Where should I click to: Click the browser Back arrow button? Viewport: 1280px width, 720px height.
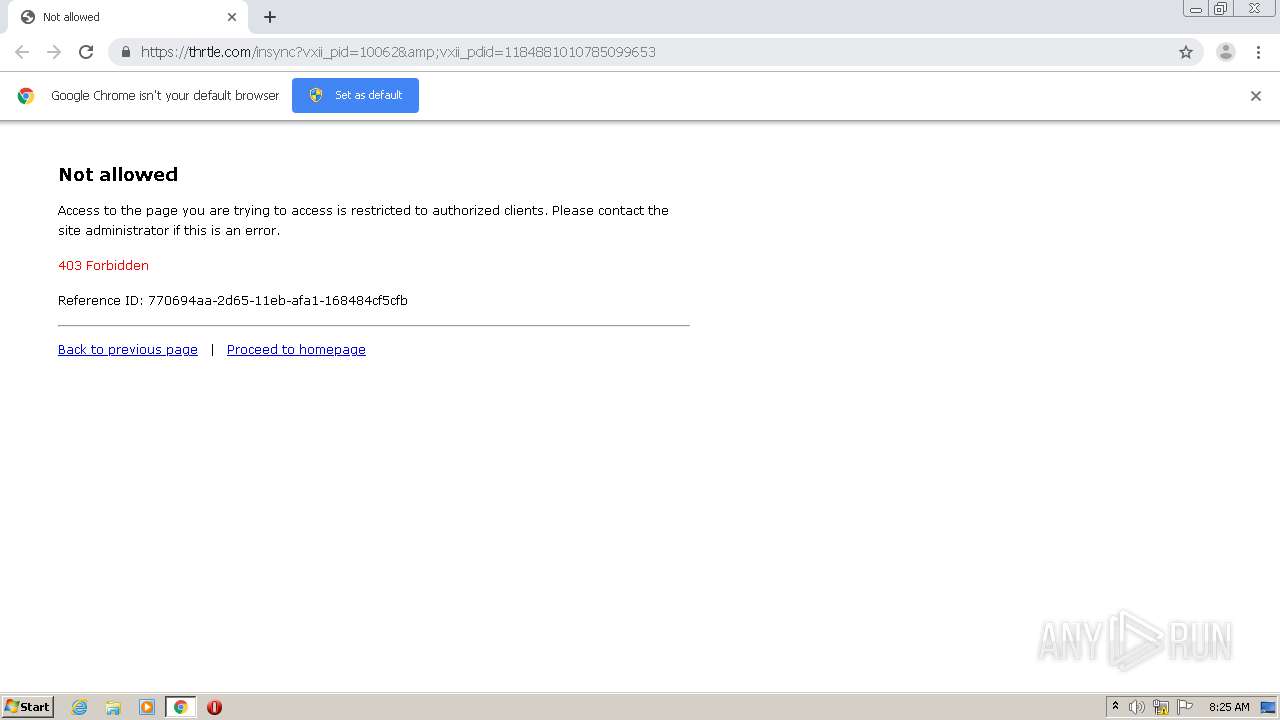(x=22, y=52)
